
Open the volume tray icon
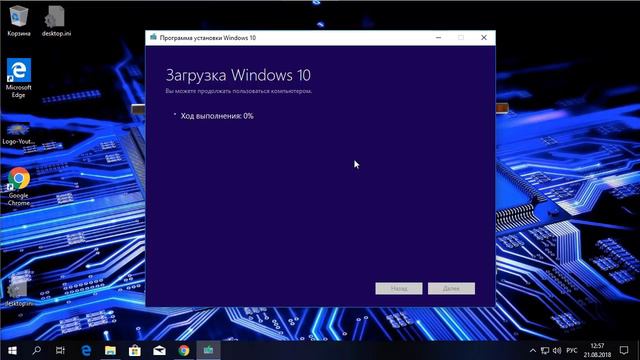[x=557, y=351]
